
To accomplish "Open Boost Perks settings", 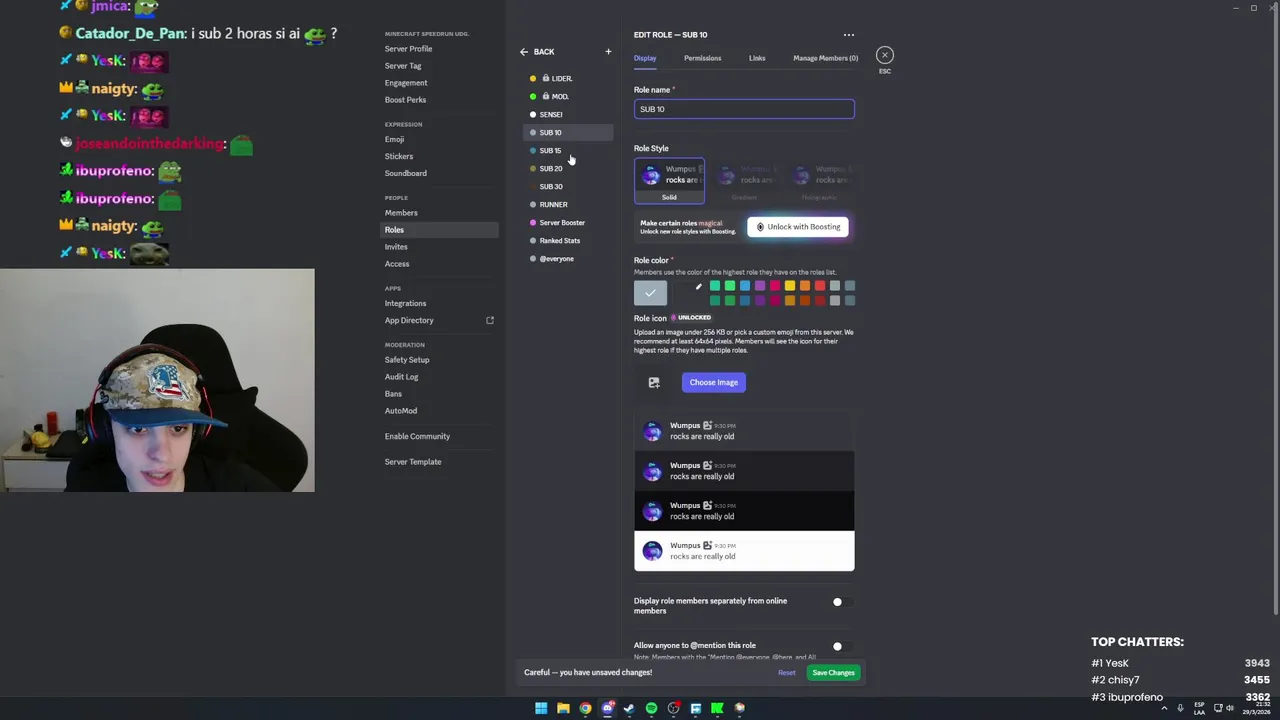I will (x=405, y=100).
